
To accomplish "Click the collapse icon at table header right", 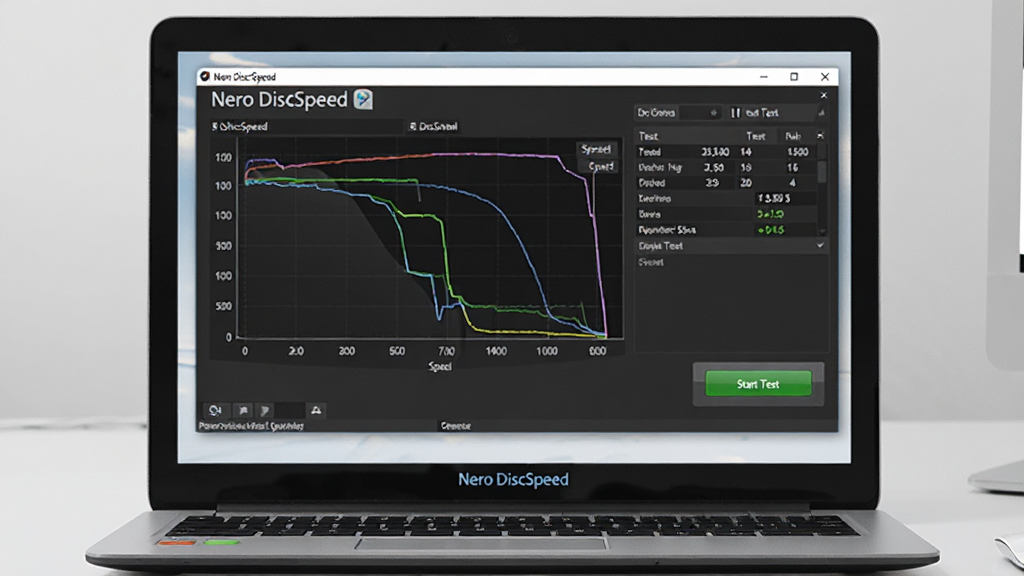I will click(820, 135).
